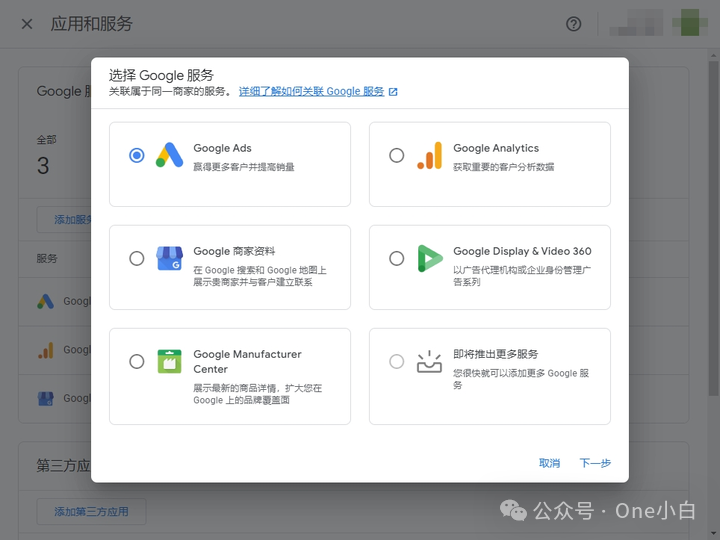Click the Google Ads card title text

pos(222,148)
